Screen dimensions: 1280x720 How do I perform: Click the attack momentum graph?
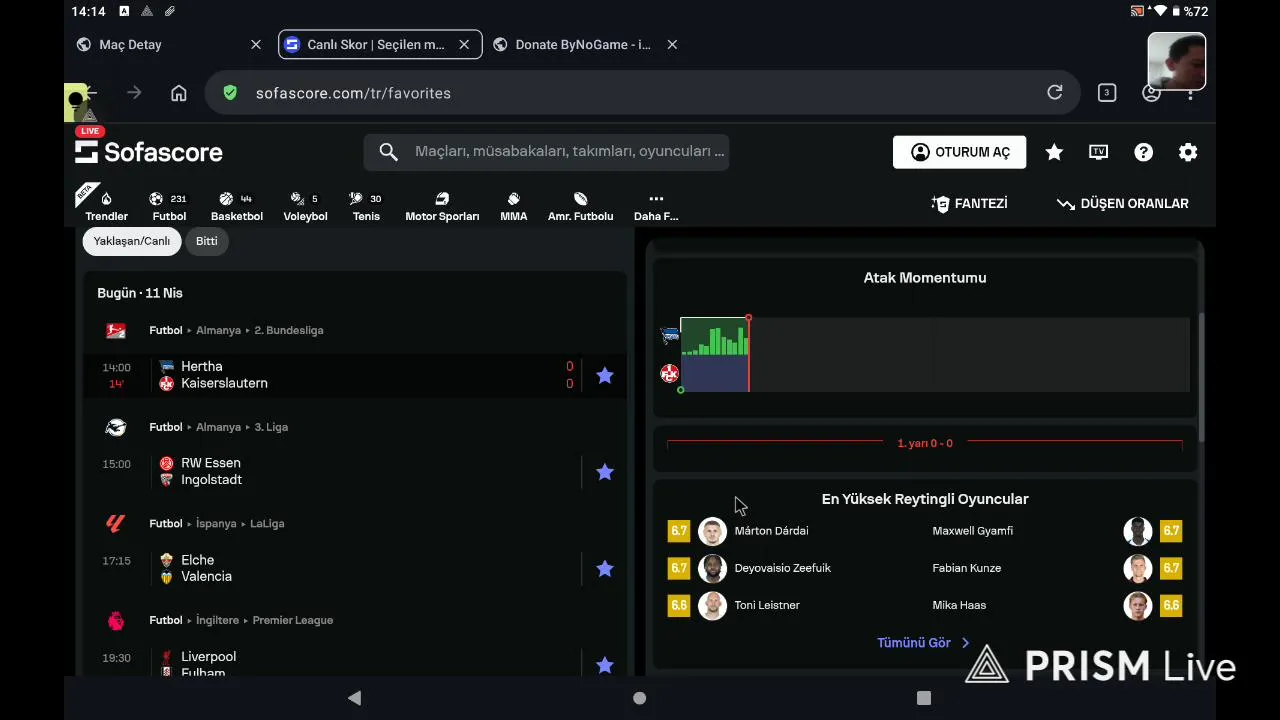(x=935, y=355)
